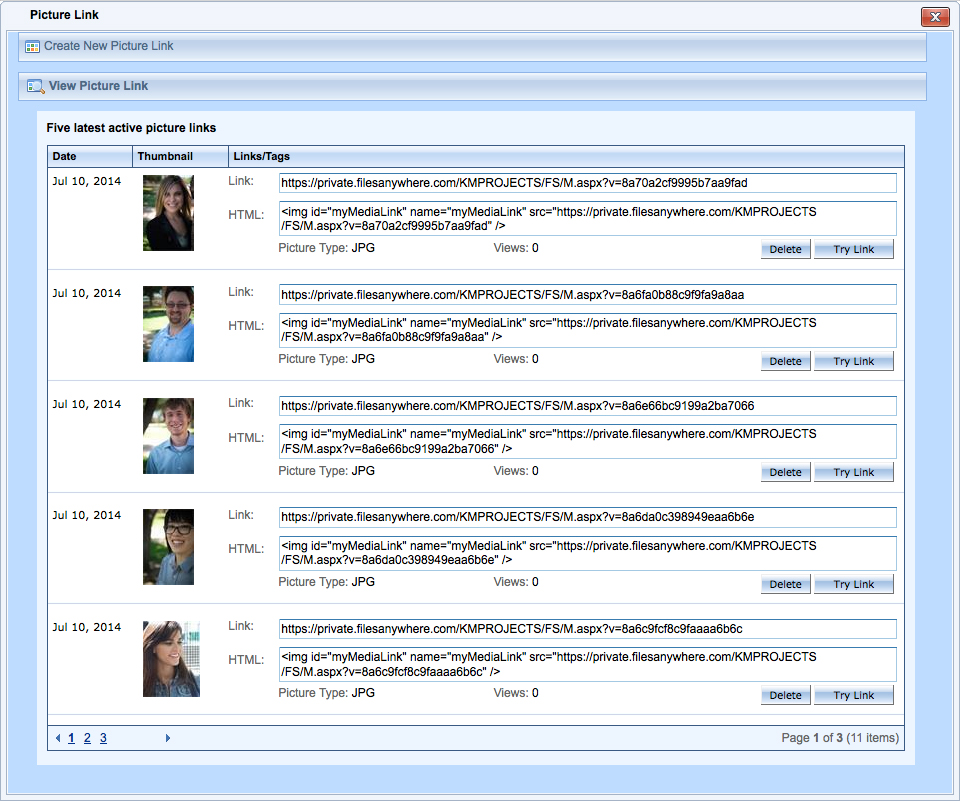Try the link ending in 8a6fa0b88c9f9fa9a8aa
The width and height of the screenshot is (960, 801).
tap(853, 361)
